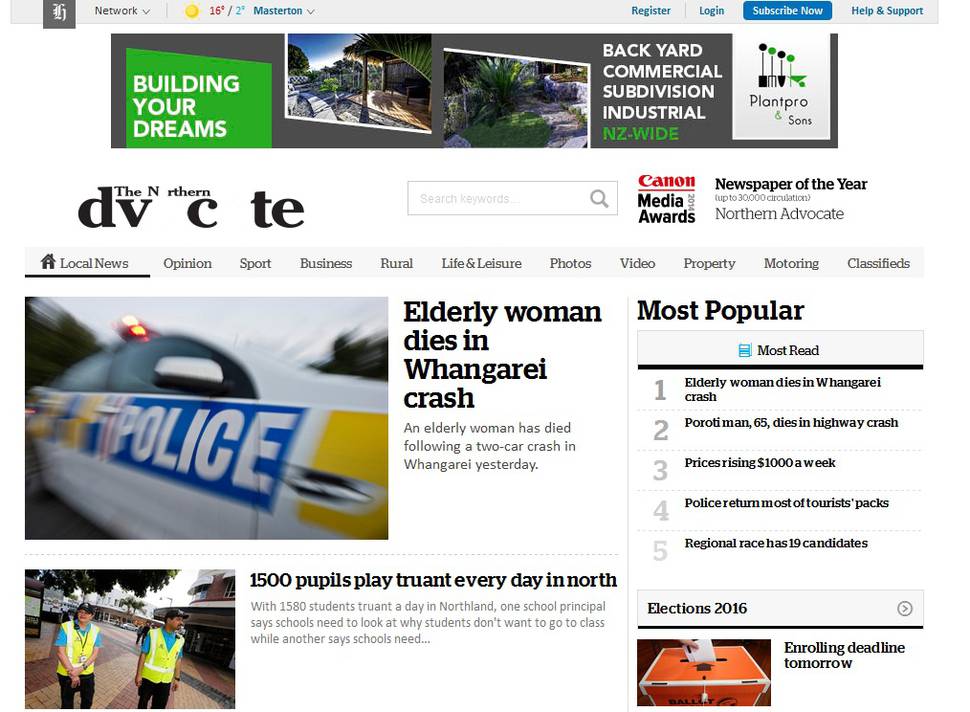This screenshot has height=712, width=970.
Task: Open the ballot box election thumbnail
Action: coord(704,672)
